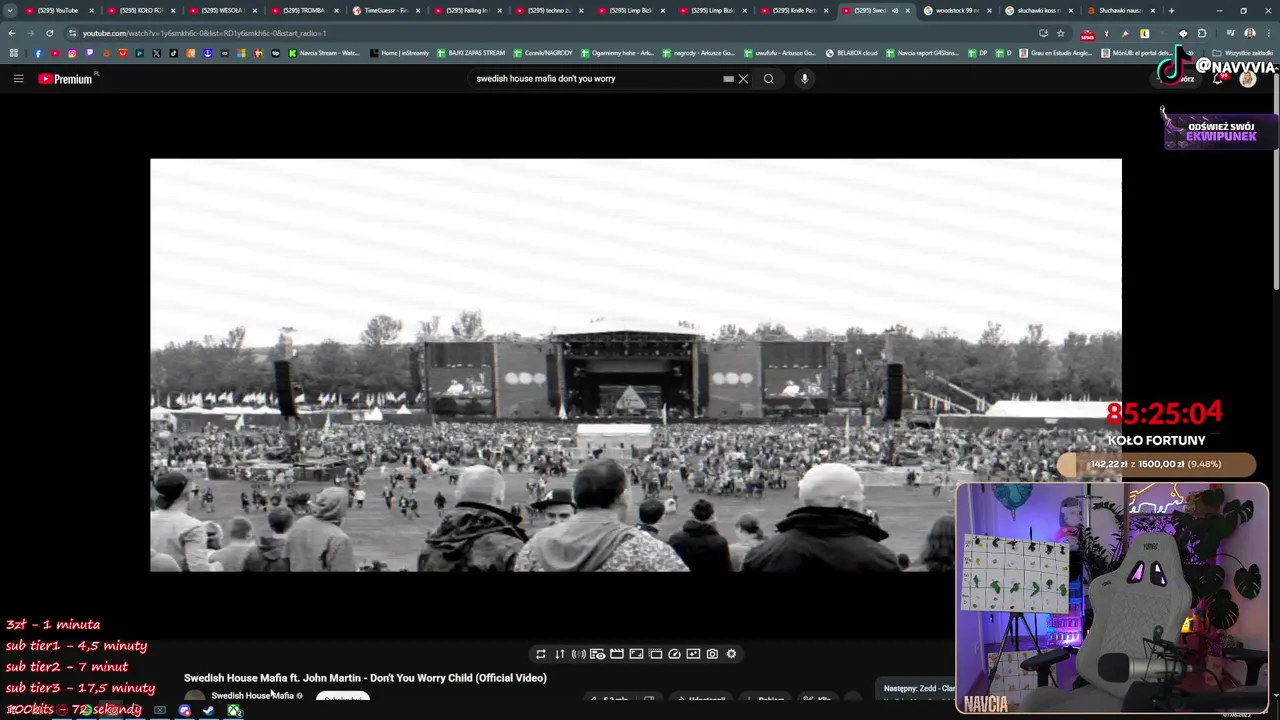1280x720 pixels.
Task: Open the TikTok bookmark icon
Action: (x=173, y=53)
